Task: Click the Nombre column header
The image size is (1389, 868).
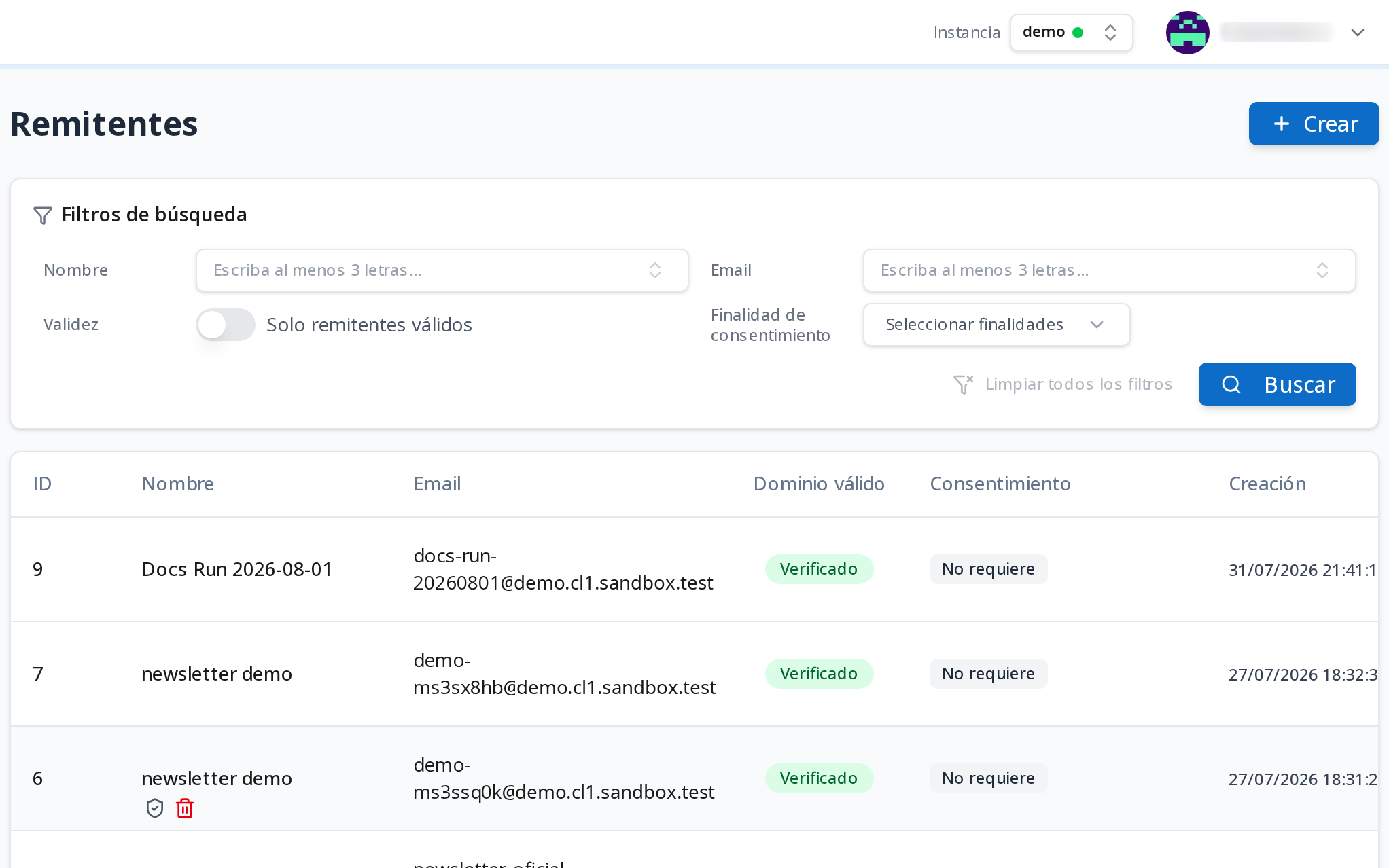Action: click(x=178, y=484)
